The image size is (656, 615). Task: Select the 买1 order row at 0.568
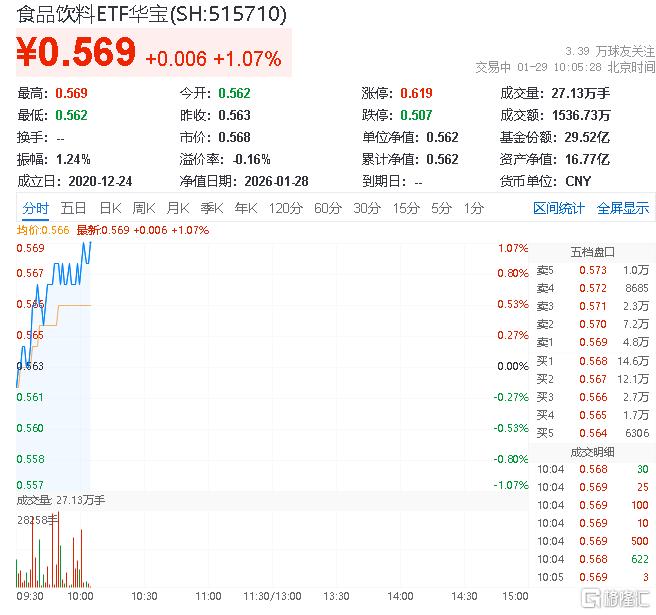point(592,361)
